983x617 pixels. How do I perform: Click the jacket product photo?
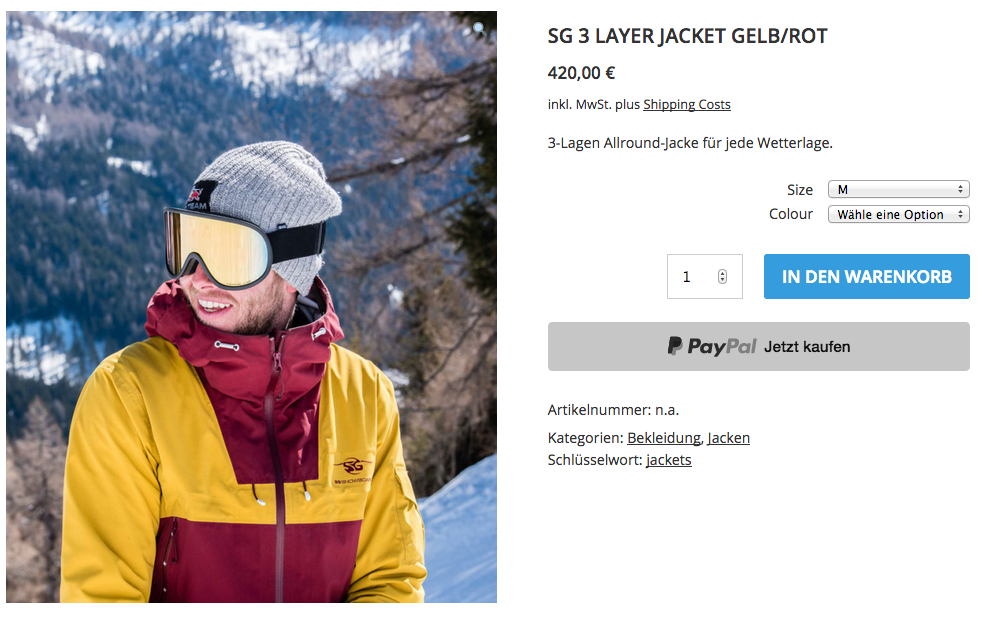click(251, 307)
